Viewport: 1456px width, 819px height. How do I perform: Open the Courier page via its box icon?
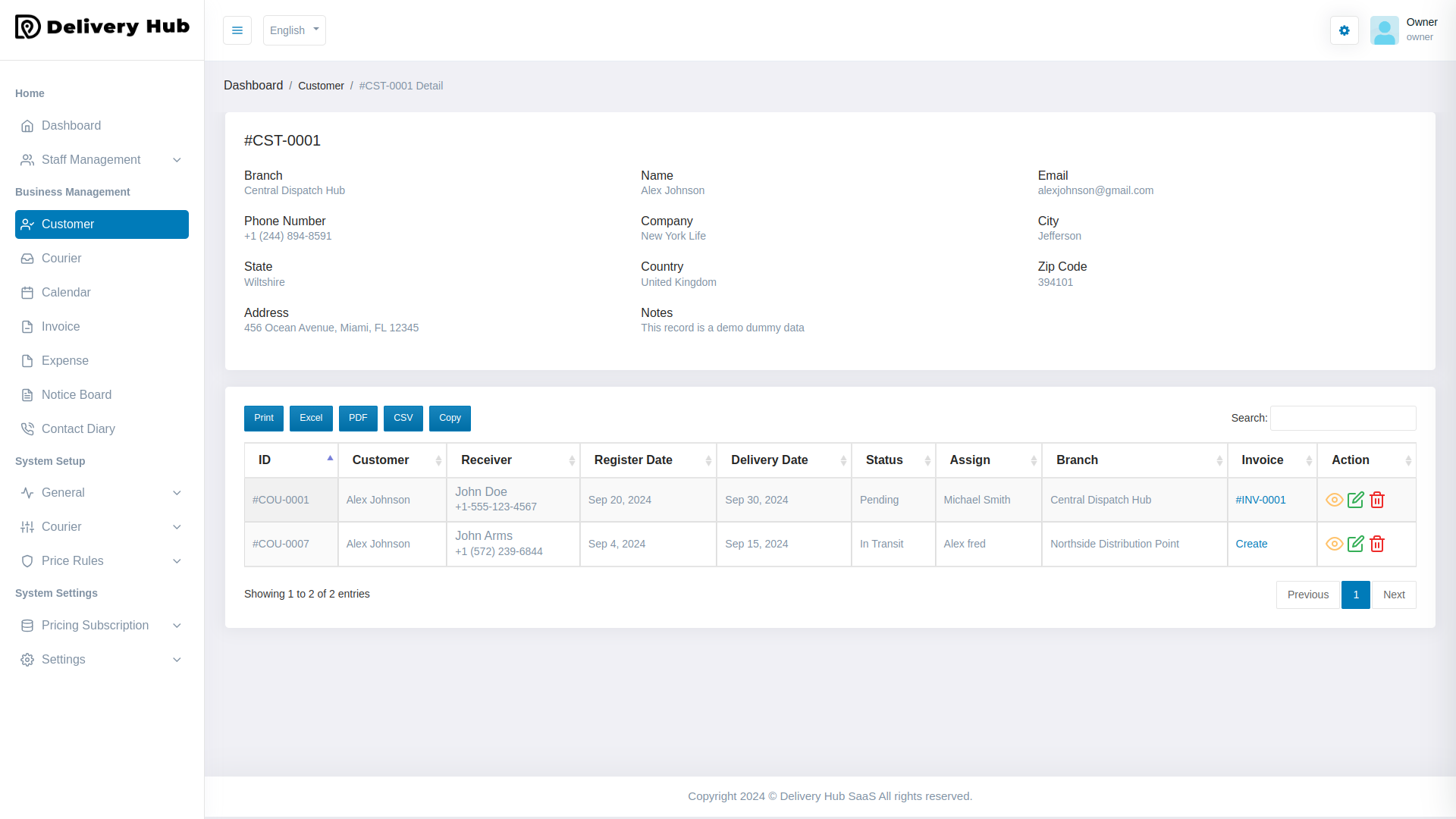click(x=28, y=259)
